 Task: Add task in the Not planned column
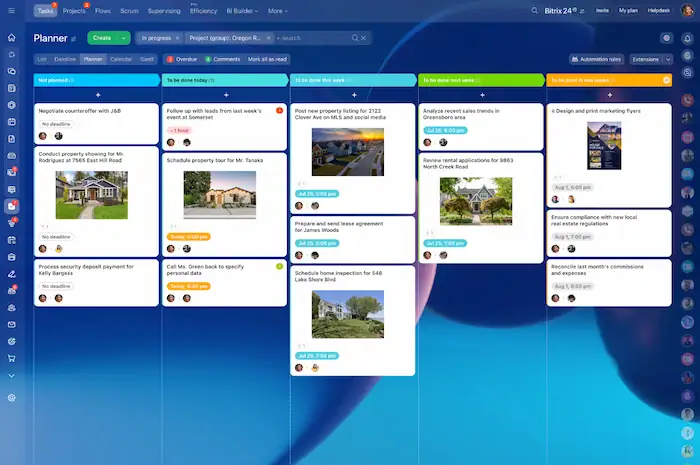point(98,95)
